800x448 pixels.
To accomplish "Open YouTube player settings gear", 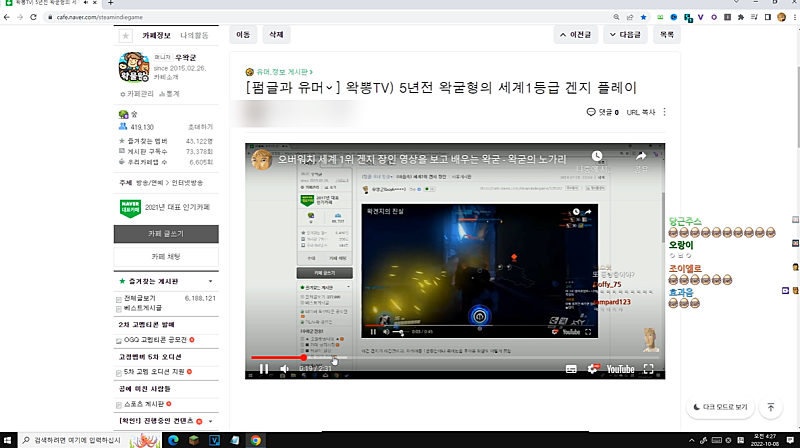I will [x=592, y=368].
